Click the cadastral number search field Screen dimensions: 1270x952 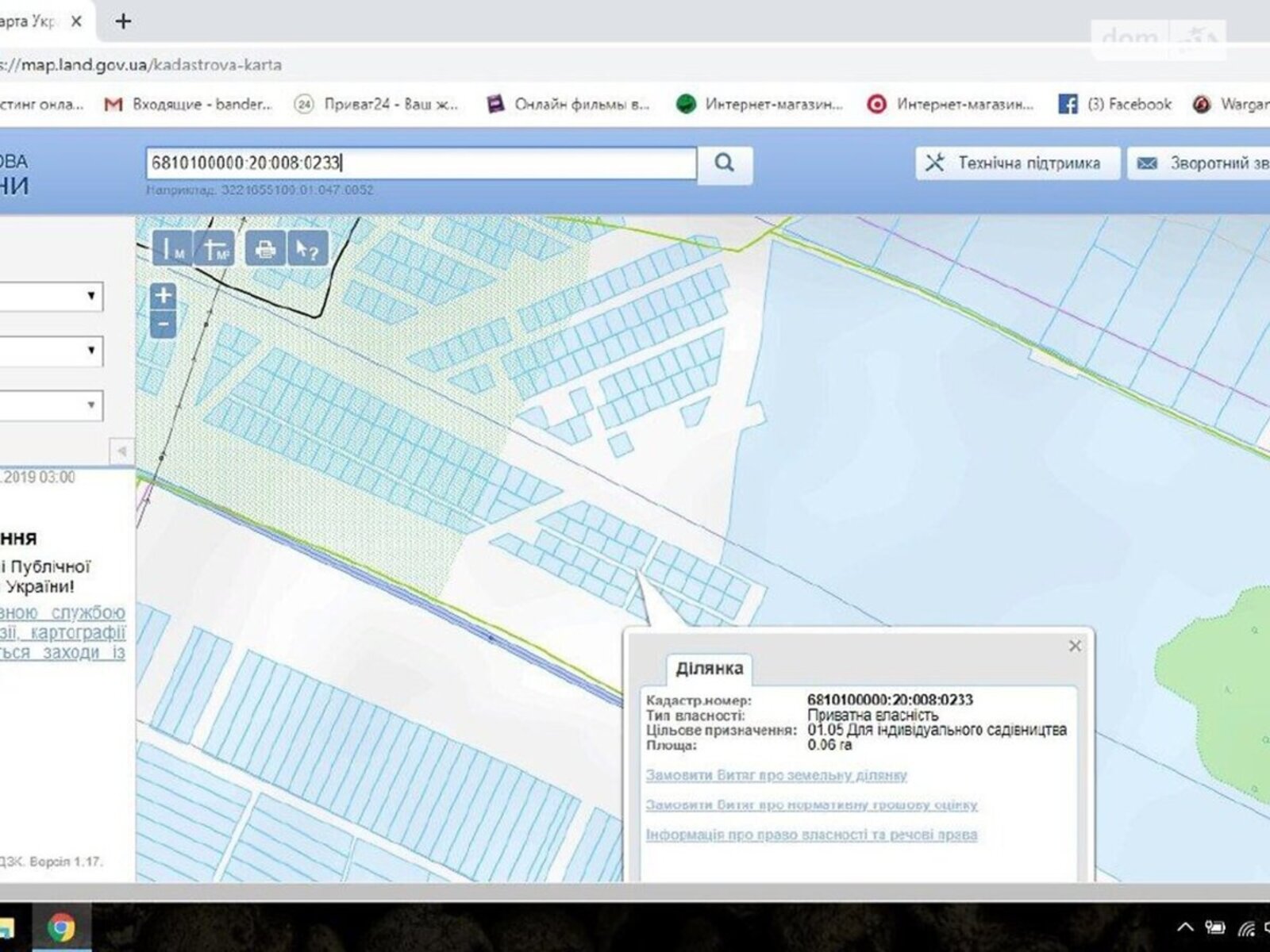[x=421, y=163]
